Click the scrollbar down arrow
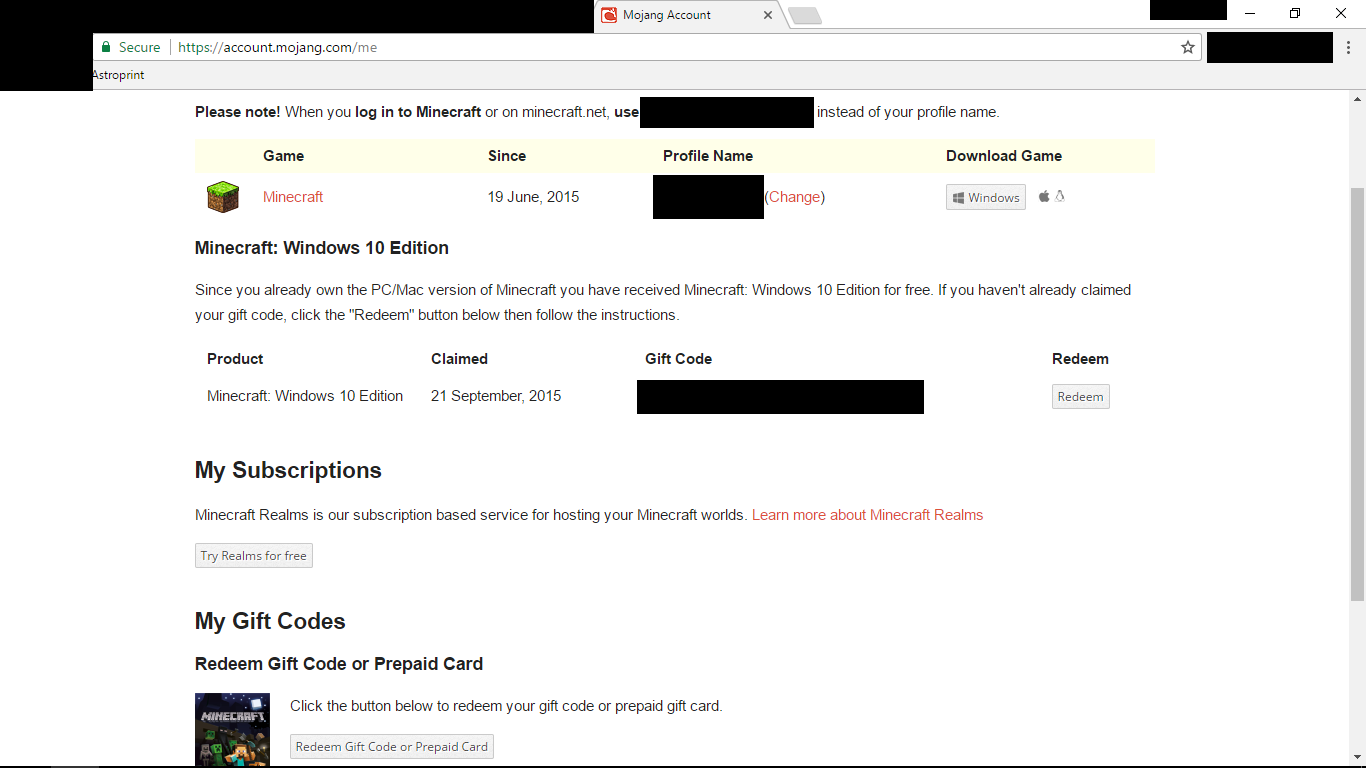The image size is (1366, 768). click(x=1358, y=758)
